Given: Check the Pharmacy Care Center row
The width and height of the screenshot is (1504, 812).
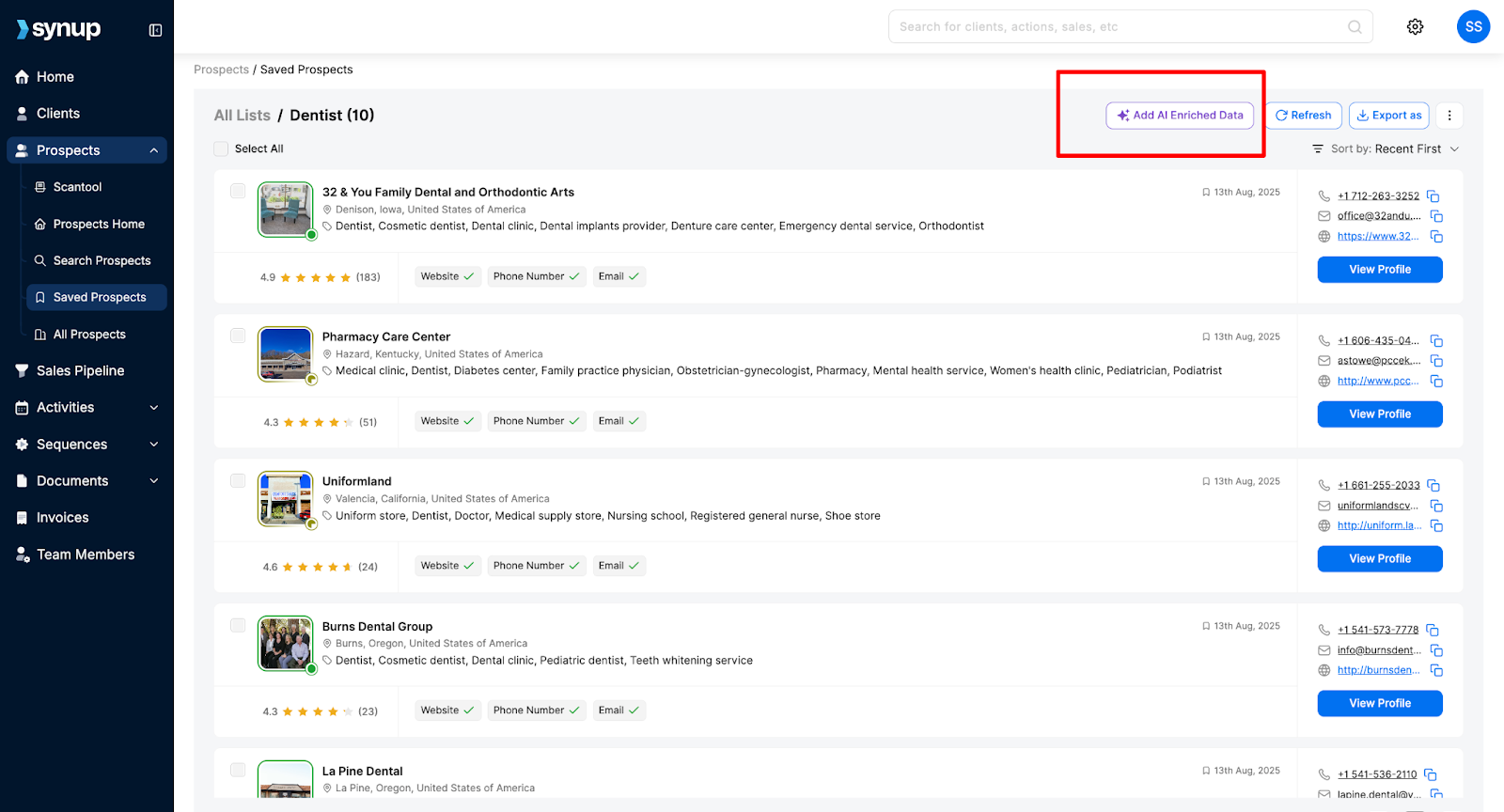Looking at the screenshot, I should [238, 336].
